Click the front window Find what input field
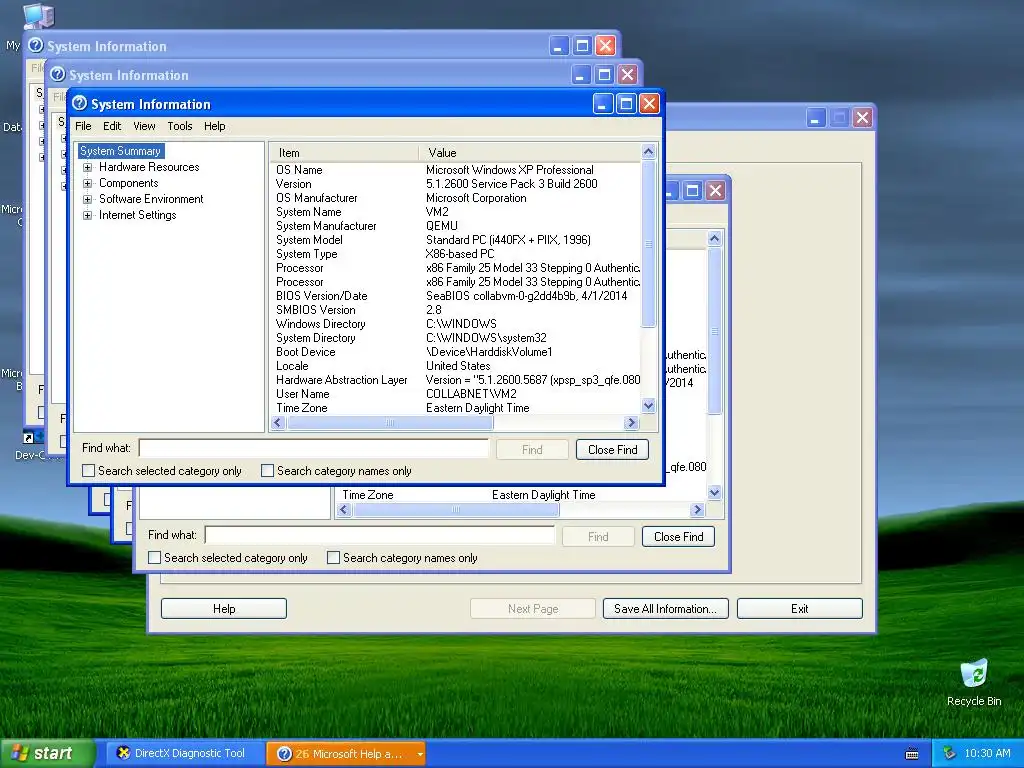The width and height of the screenshot is (1024, 768). coord(313,448)
